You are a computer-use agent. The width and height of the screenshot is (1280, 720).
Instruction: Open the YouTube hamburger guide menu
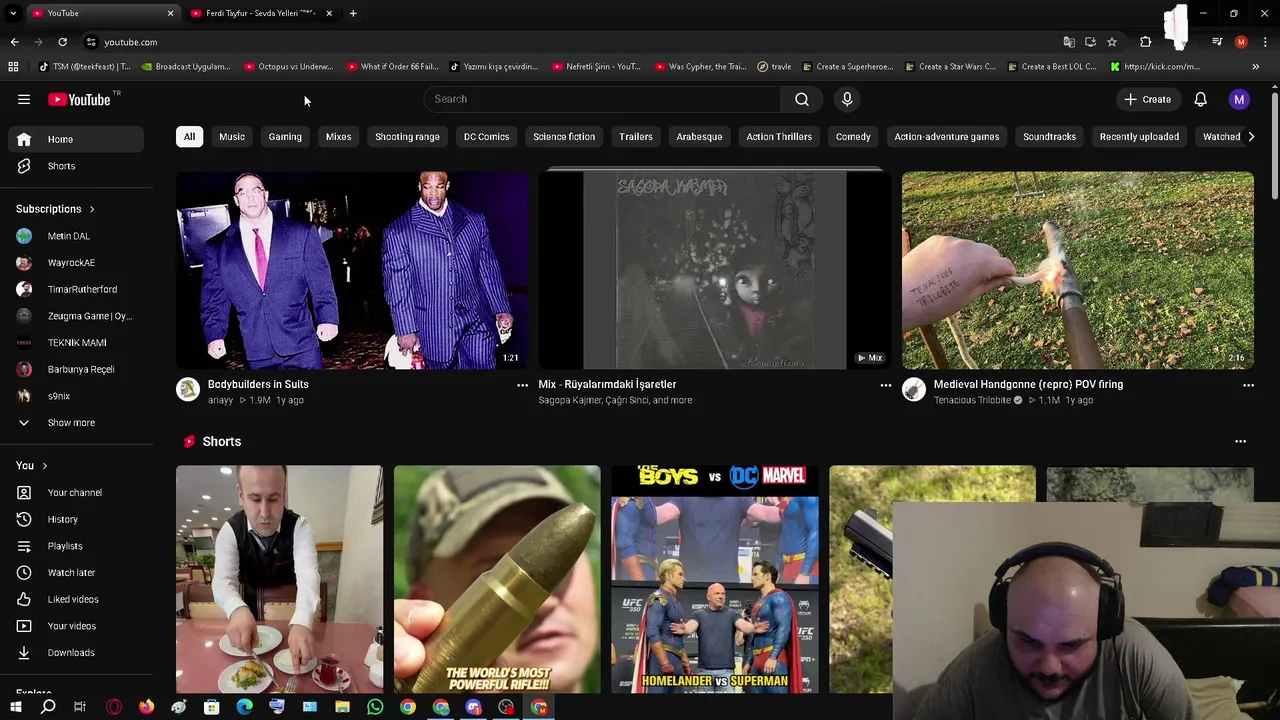coord(24,99)
